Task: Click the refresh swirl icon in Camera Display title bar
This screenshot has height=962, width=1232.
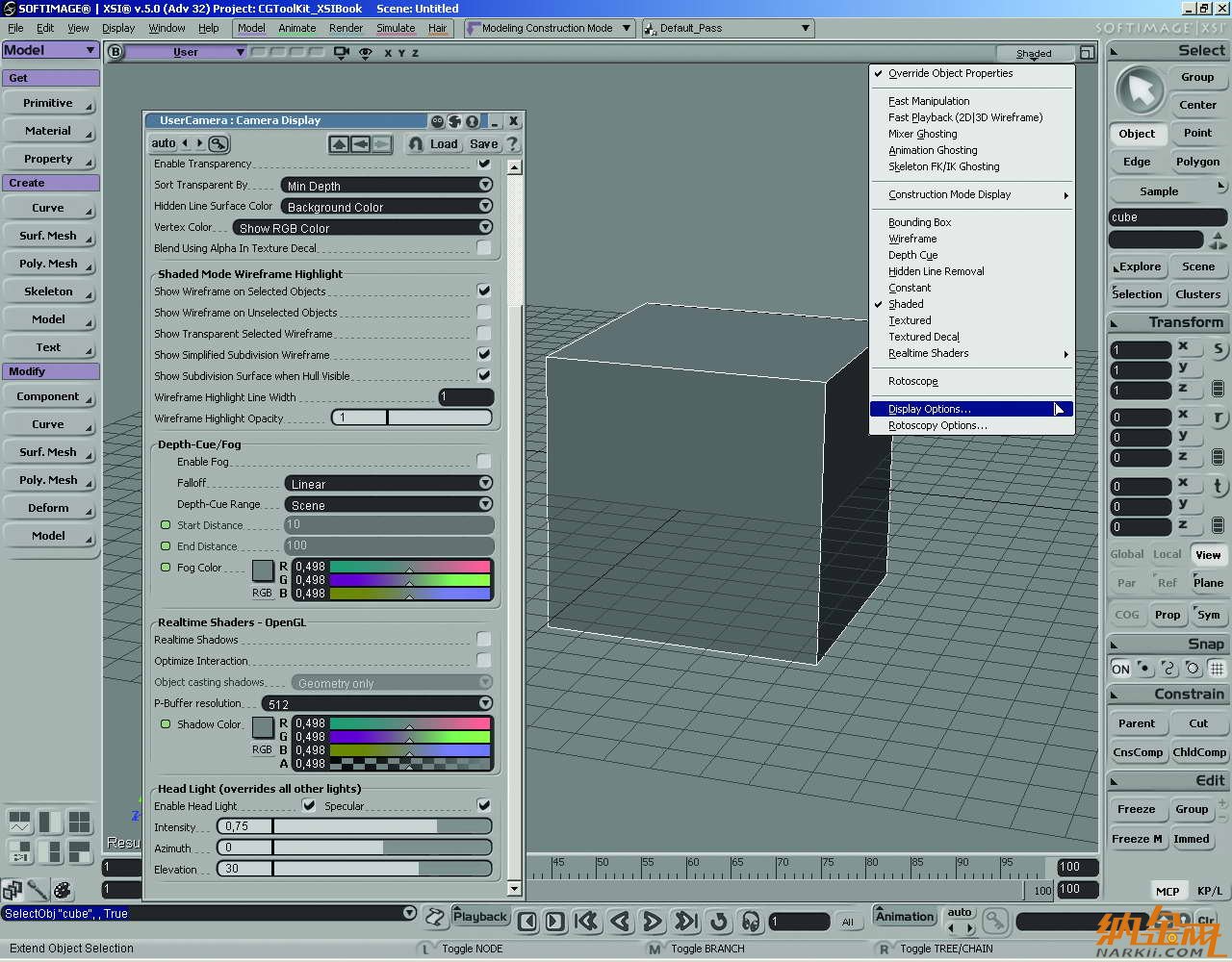Action: pyautogui.click(x=454, y=121)
